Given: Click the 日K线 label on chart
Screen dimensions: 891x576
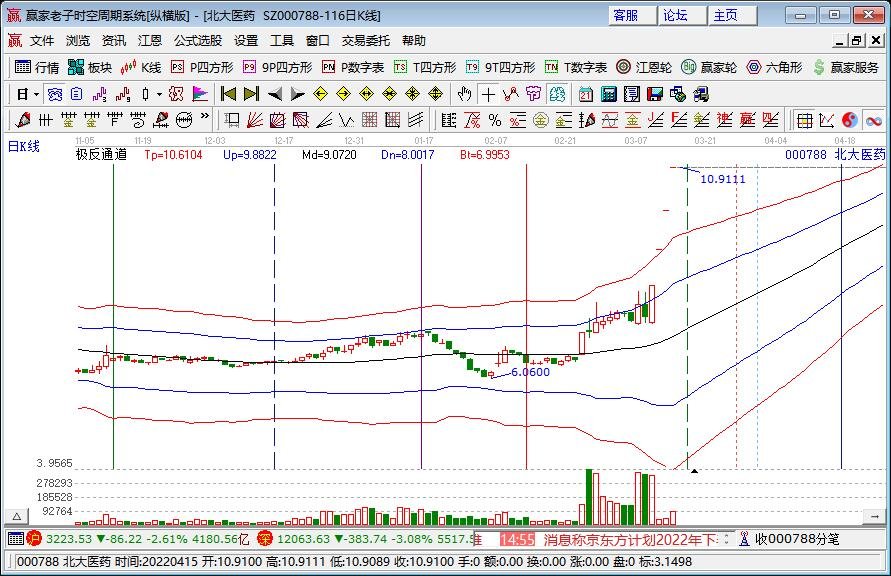Looking at the screenshot, I should [23, 147].
